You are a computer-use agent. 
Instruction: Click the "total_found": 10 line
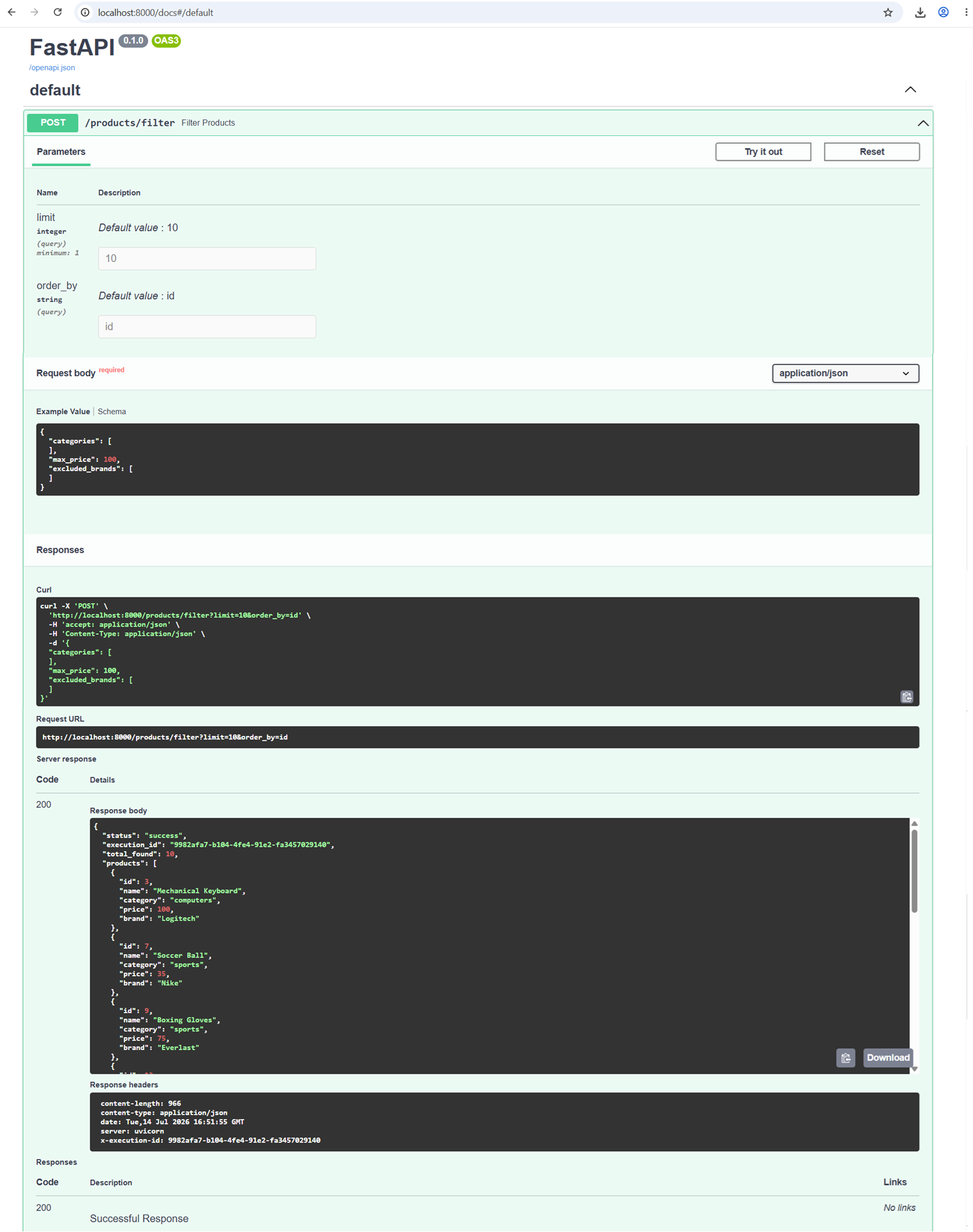click(140, 854)
